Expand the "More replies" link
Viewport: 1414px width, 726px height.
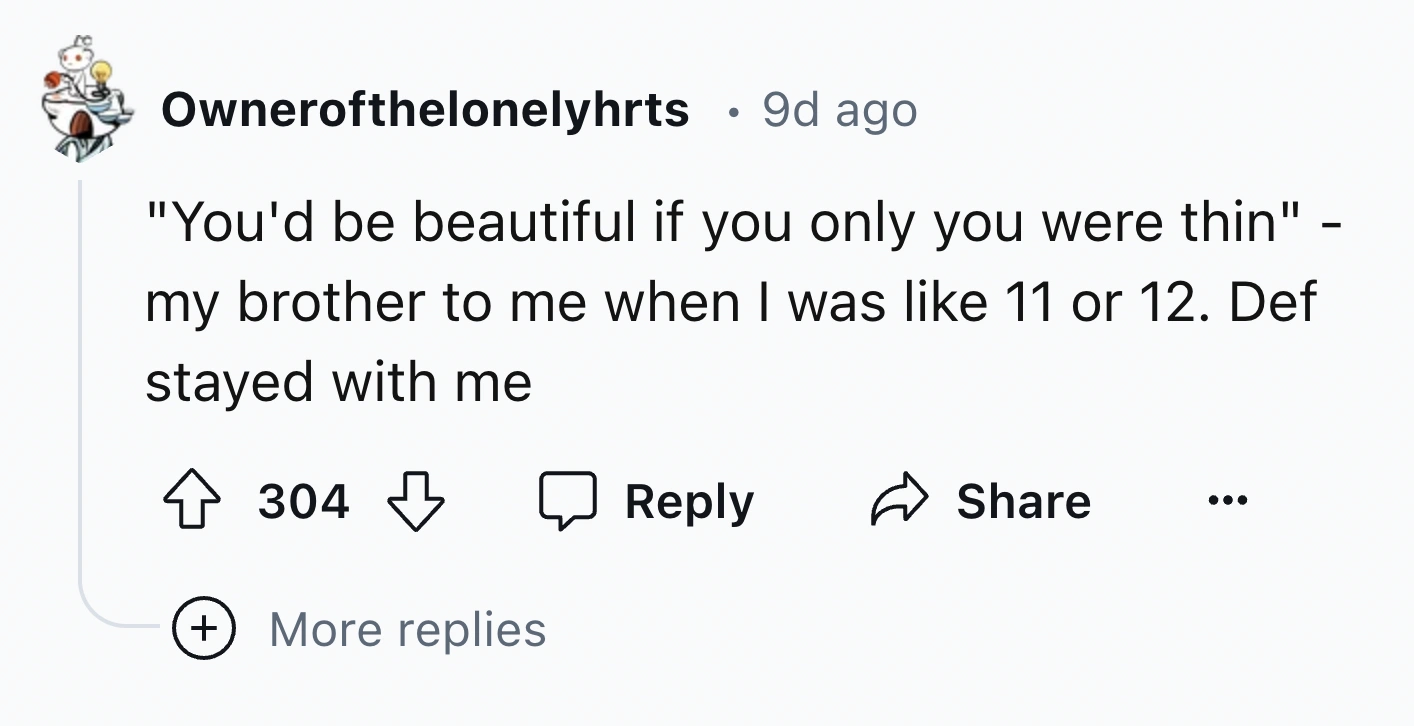pyautogui.click(x=407, y=630)
